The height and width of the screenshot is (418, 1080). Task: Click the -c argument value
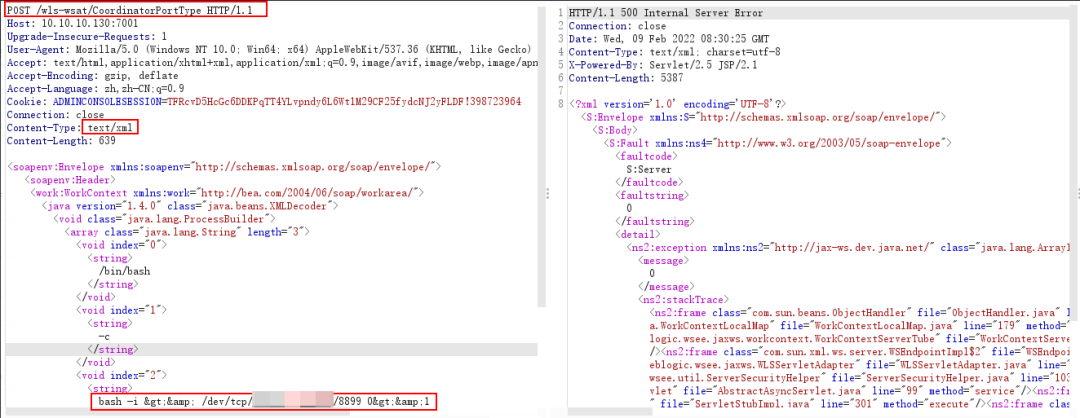coord(105,336)
